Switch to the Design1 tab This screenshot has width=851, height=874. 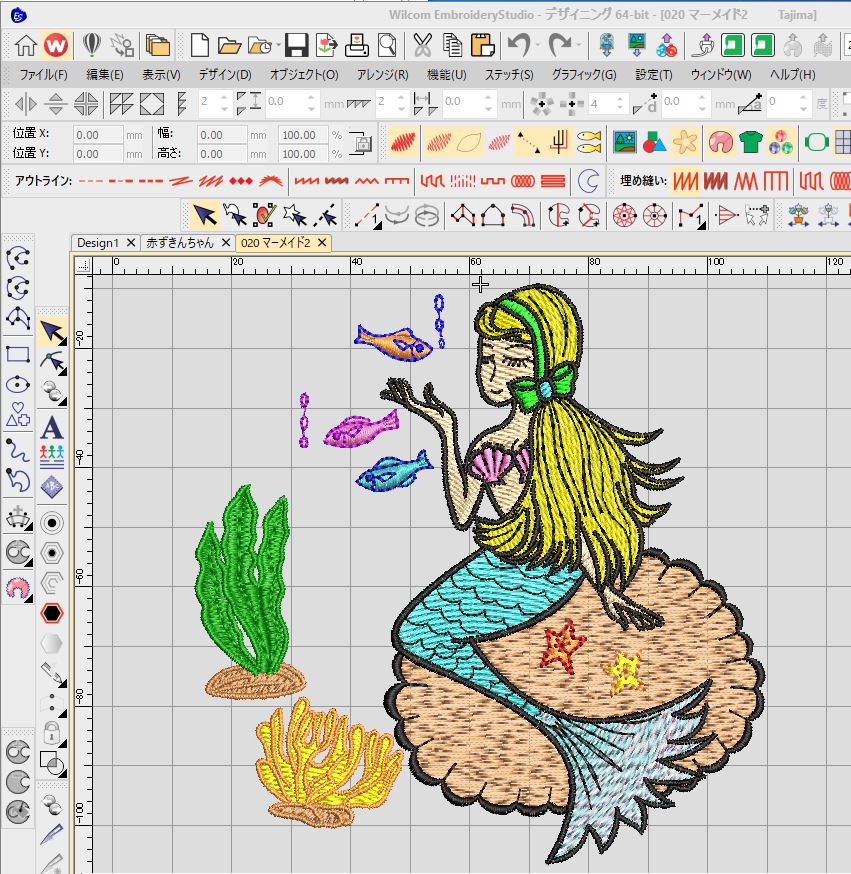(98, 243)
